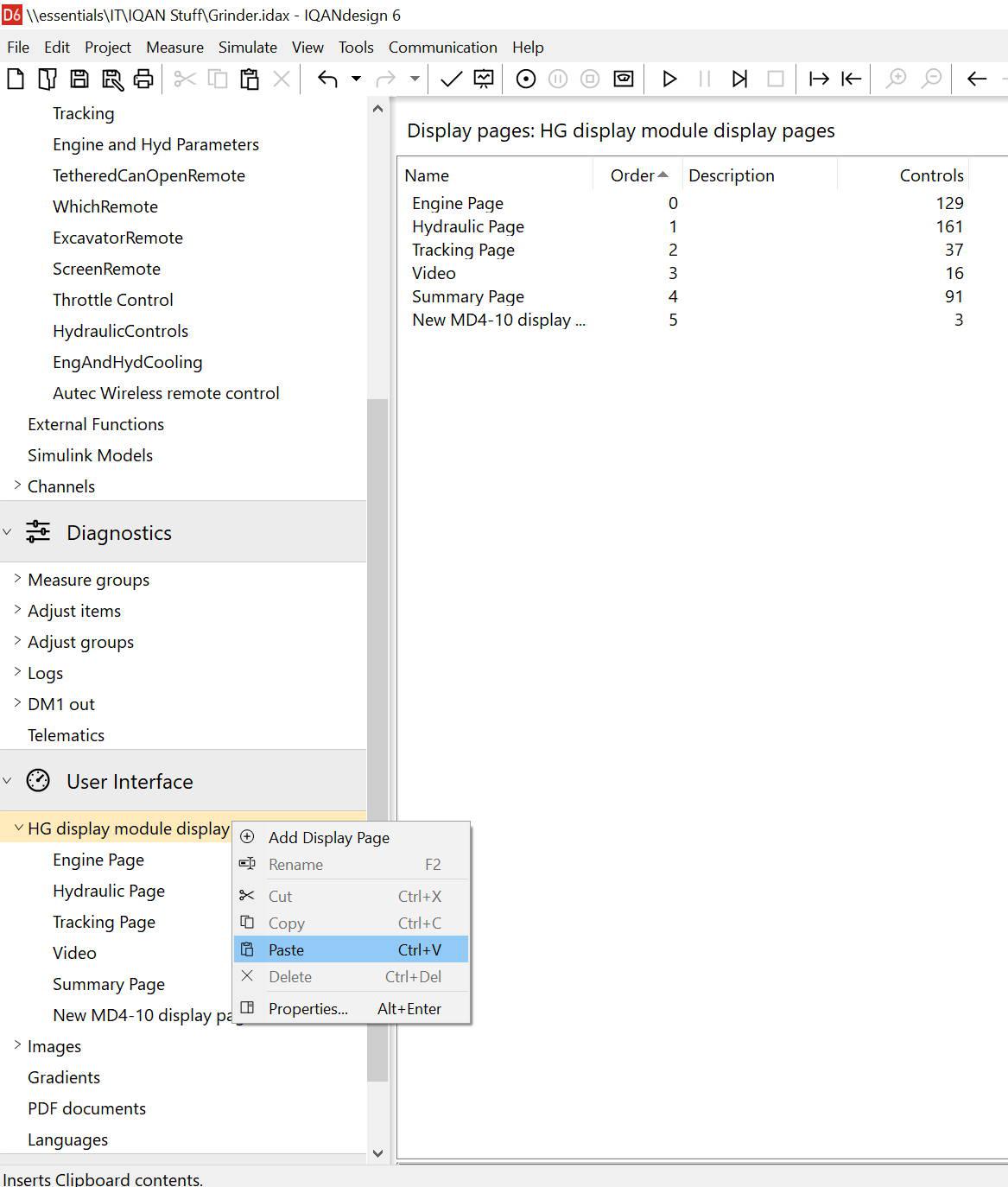Viewport: 1008px width, 1187px height.
Task: Click the Print toolbar icon
Action: pyautogui.click(x=143, y=79)
